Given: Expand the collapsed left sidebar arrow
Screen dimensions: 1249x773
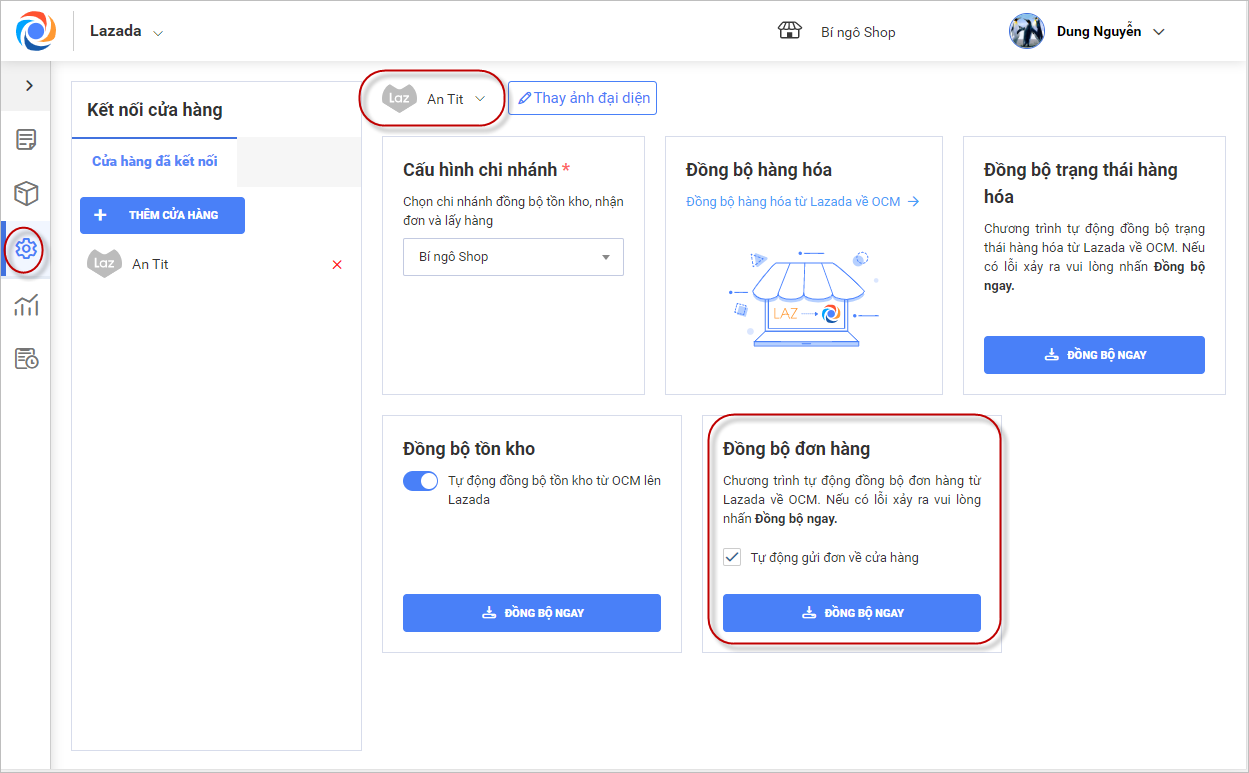Looking at the screenshot, I should point(29,86).
